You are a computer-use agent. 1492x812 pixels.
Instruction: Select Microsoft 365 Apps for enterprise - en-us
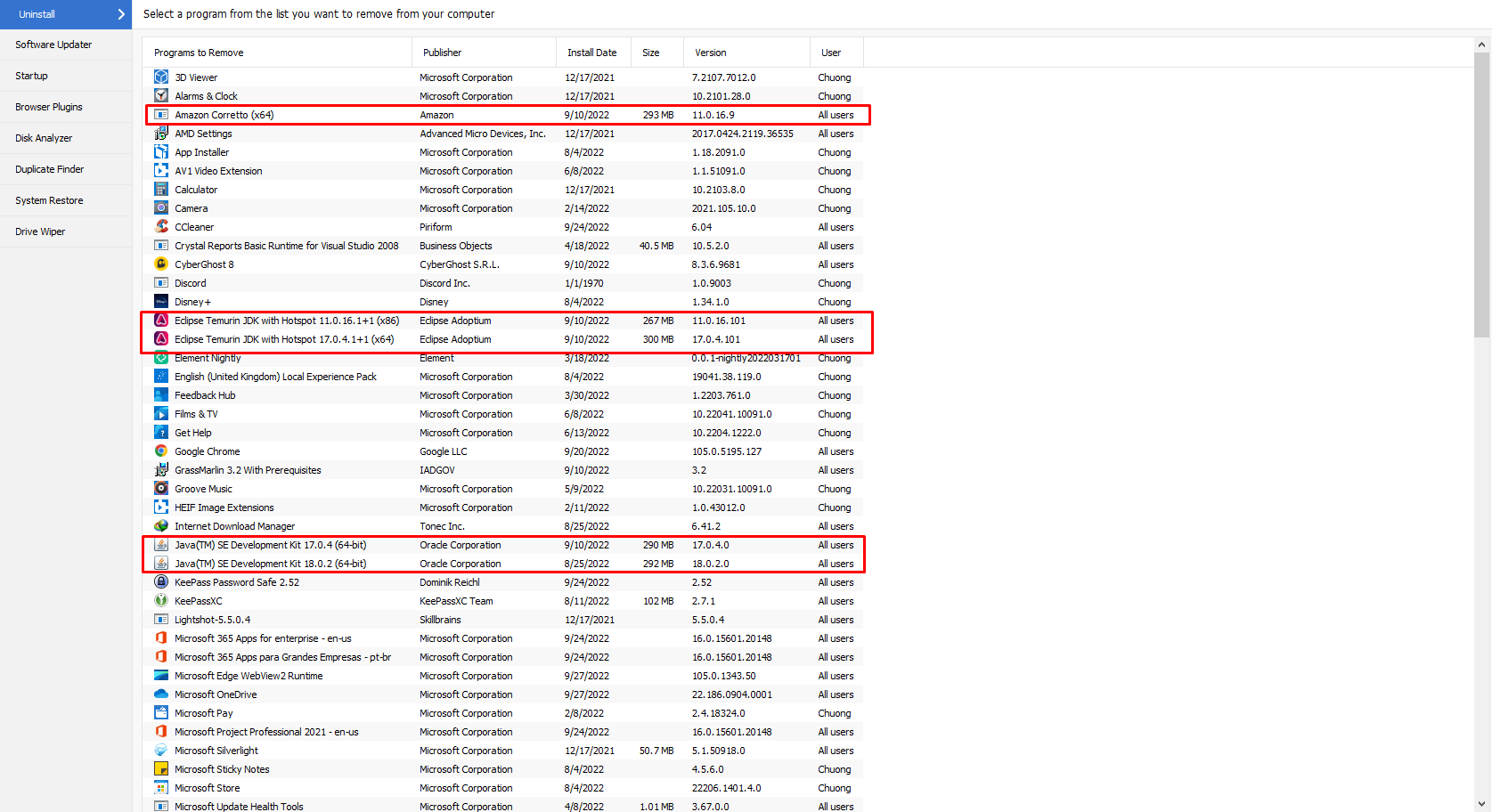[x=503, y=638]
